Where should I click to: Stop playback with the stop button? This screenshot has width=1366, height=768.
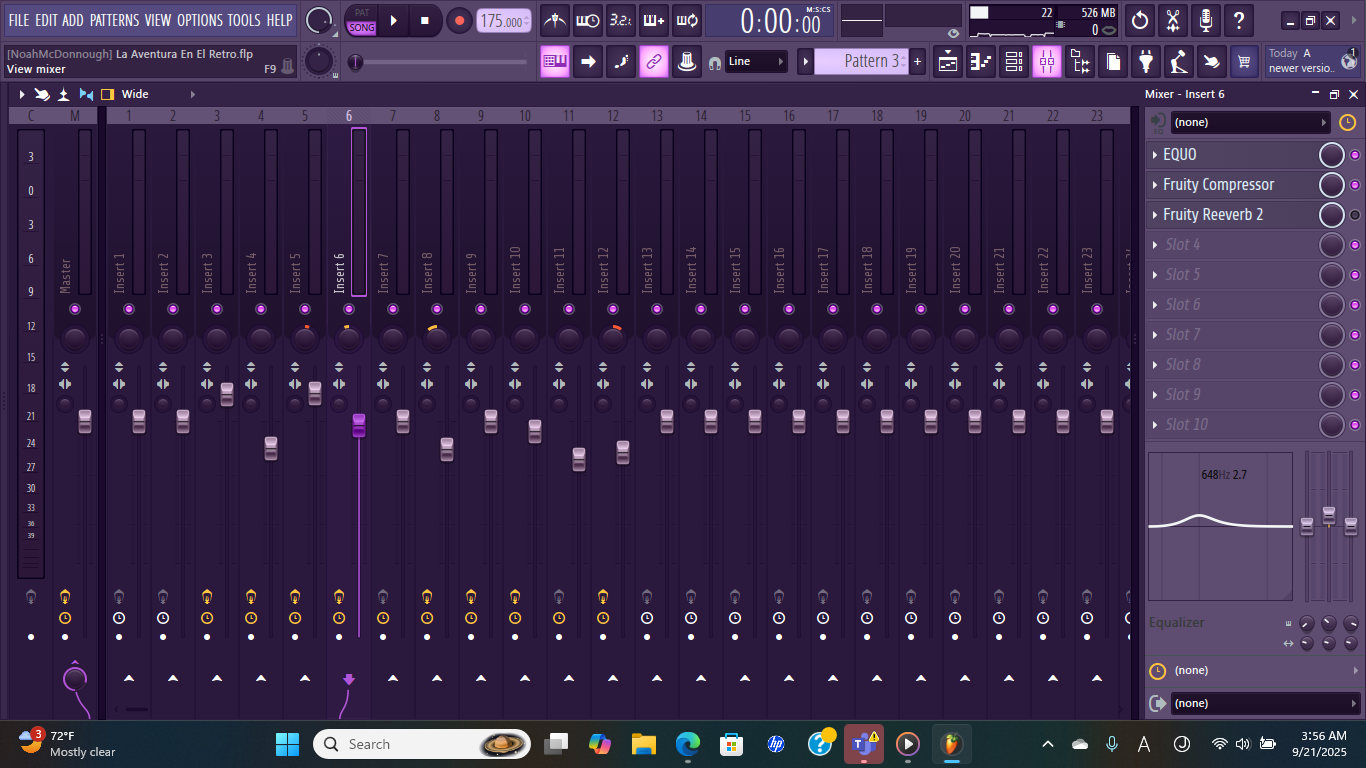pos(425,20)
